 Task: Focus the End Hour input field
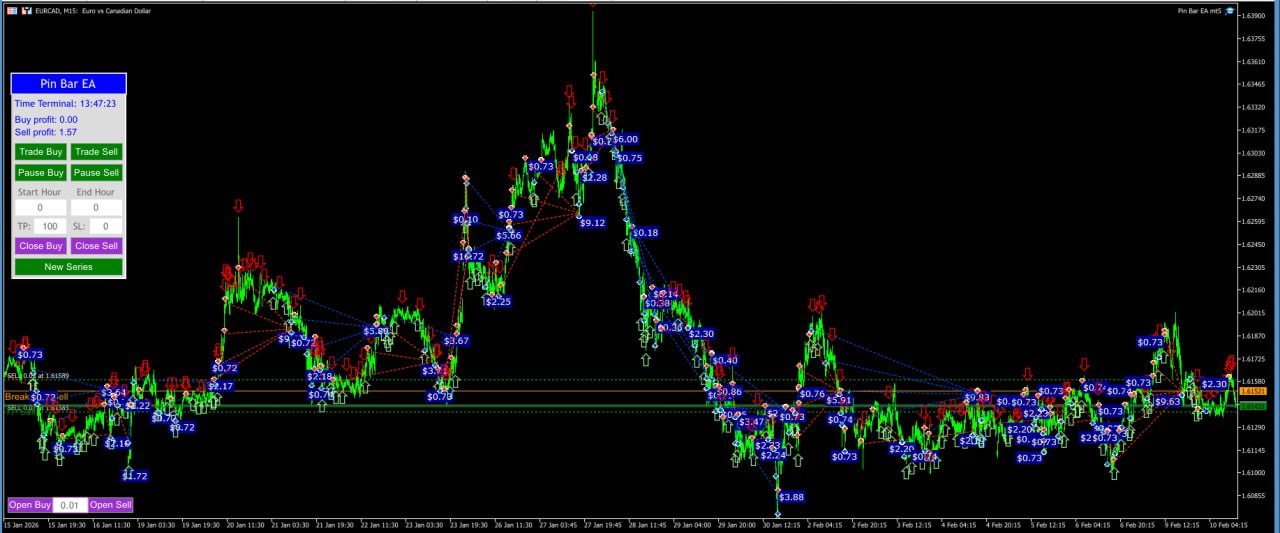(97, 208)
